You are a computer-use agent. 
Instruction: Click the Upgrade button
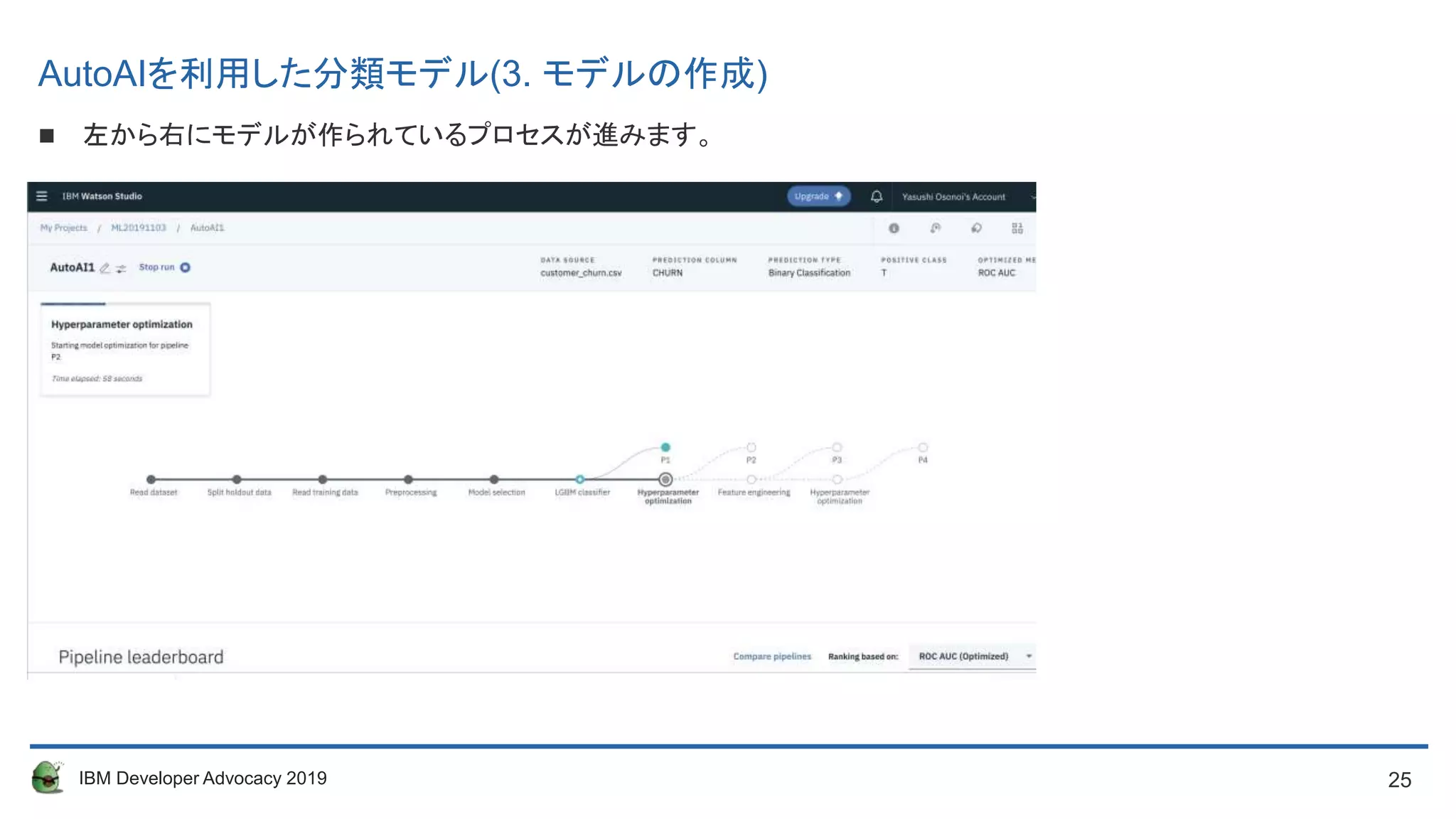(818, 196)
